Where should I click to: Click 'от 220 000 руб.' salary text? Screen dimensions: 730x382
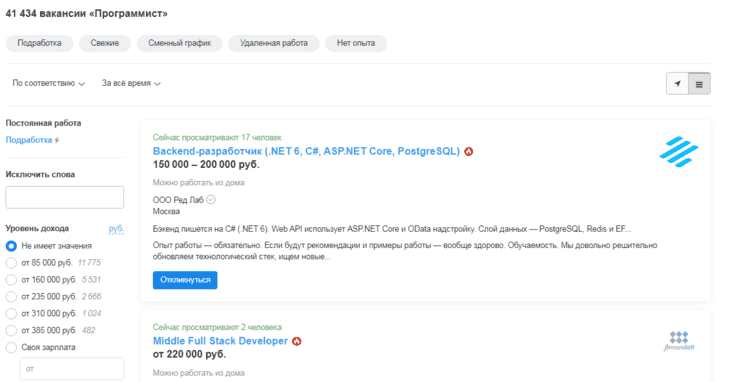click(x=189, y=355)
